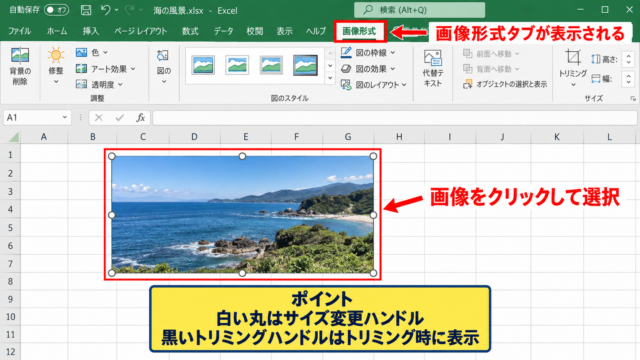Click the seascape picture in the sheet
The width and height of the screenshot is (640, 360).
pos(242,214)
